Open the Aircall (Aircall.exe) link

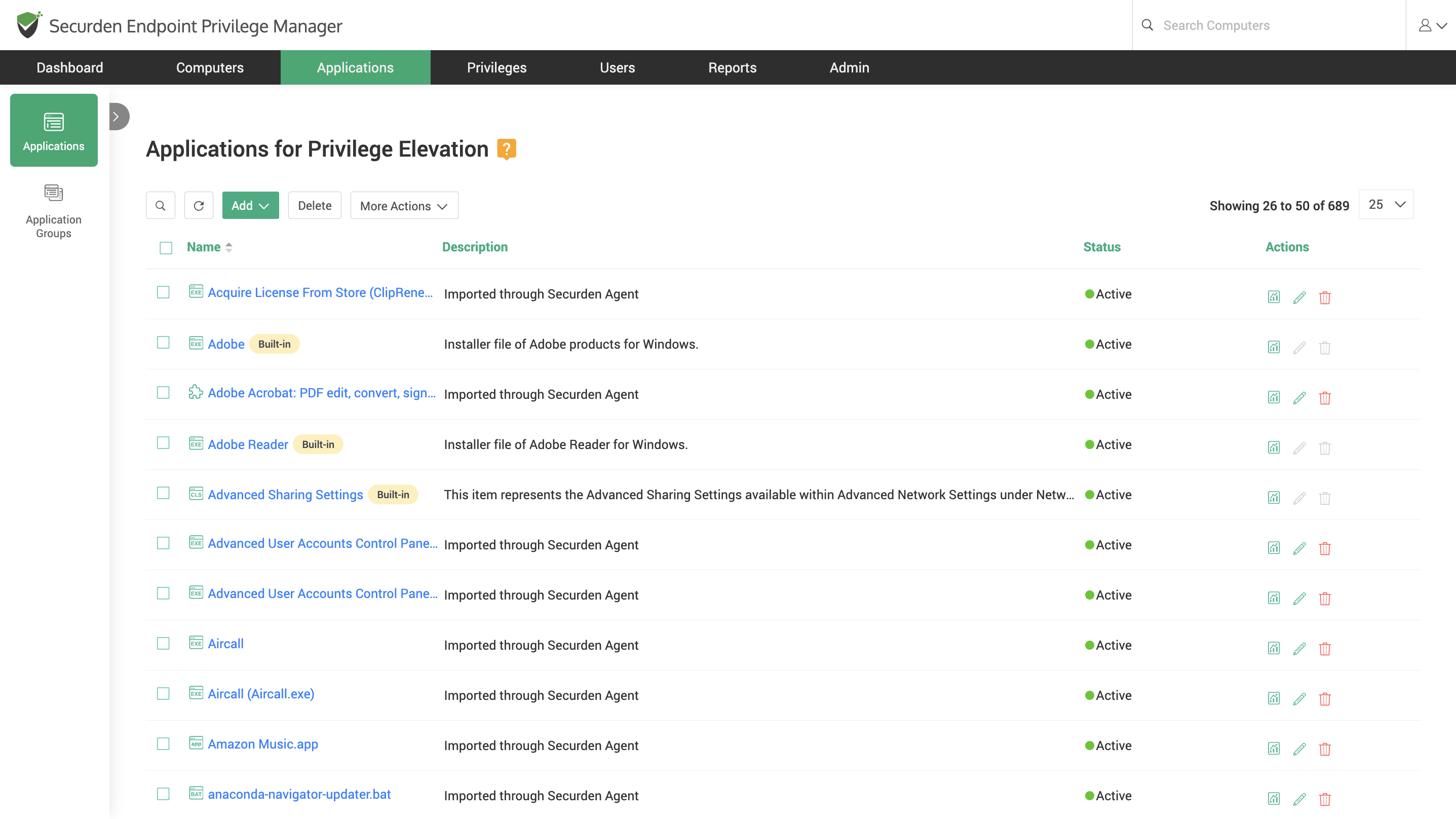261,694
